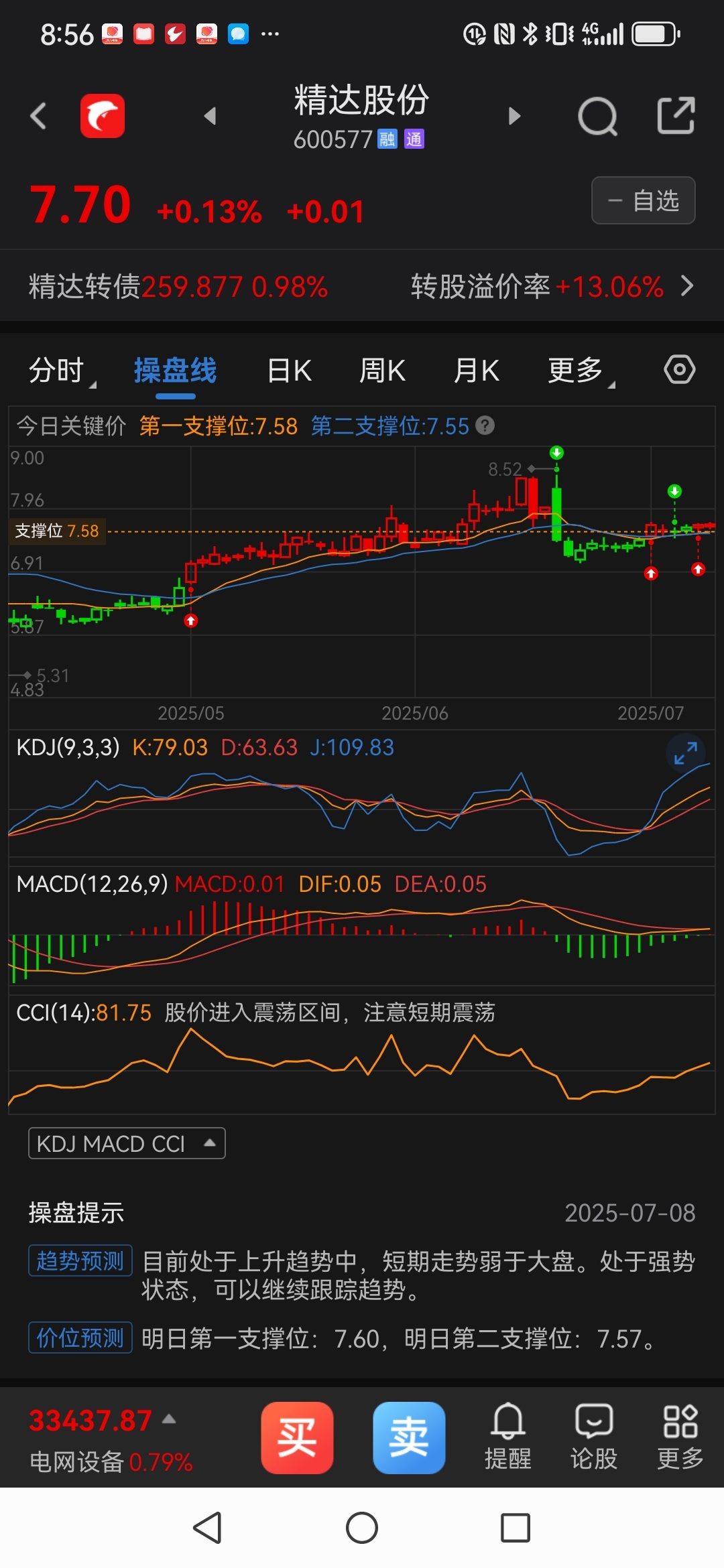Viewport: 724px width, 1568px height.
Task: Tap green sell signal marker near 8.52
Action: tap(556, 453)
